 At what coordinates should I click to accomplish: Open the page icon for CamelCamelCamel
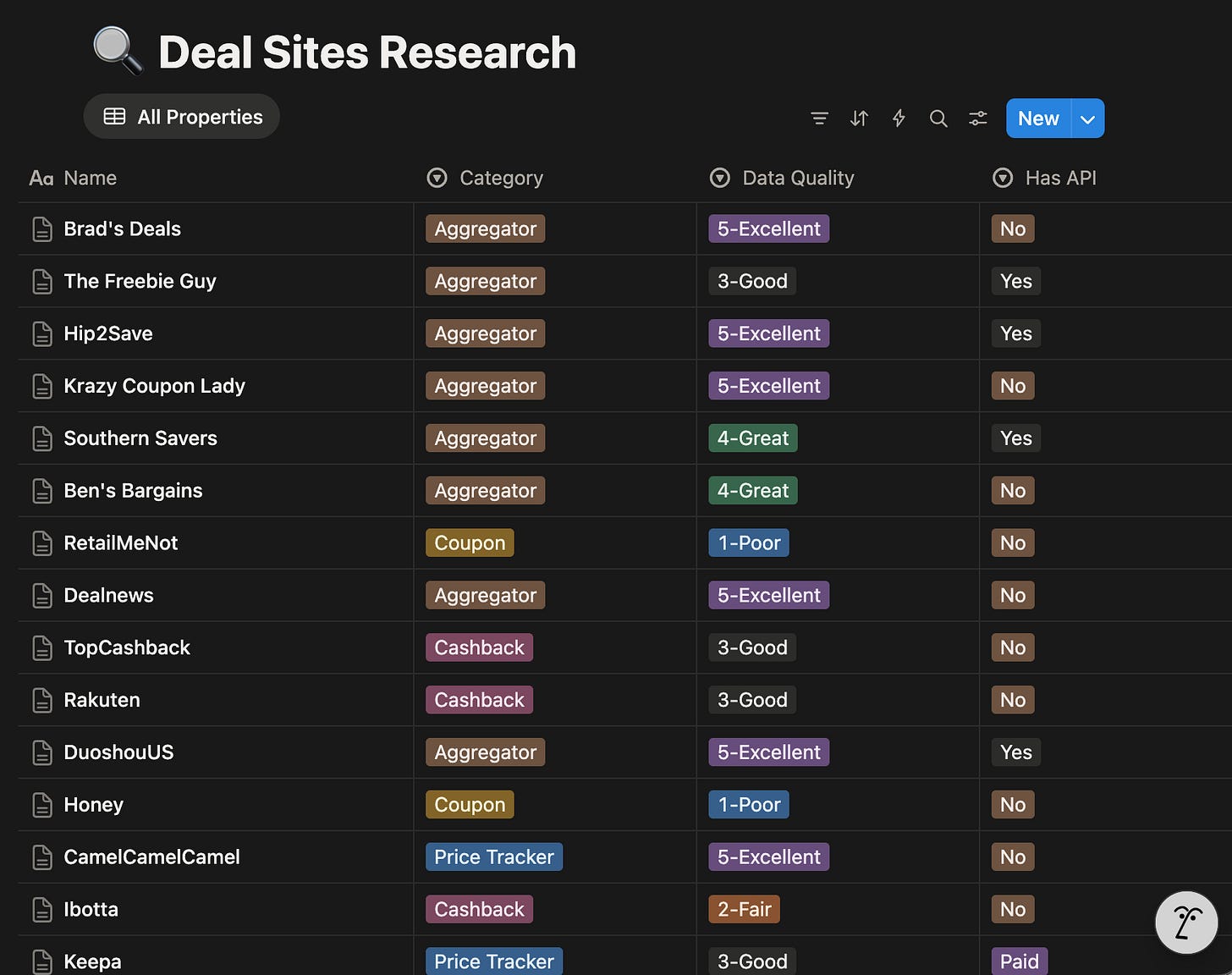(x=42, y=858)
